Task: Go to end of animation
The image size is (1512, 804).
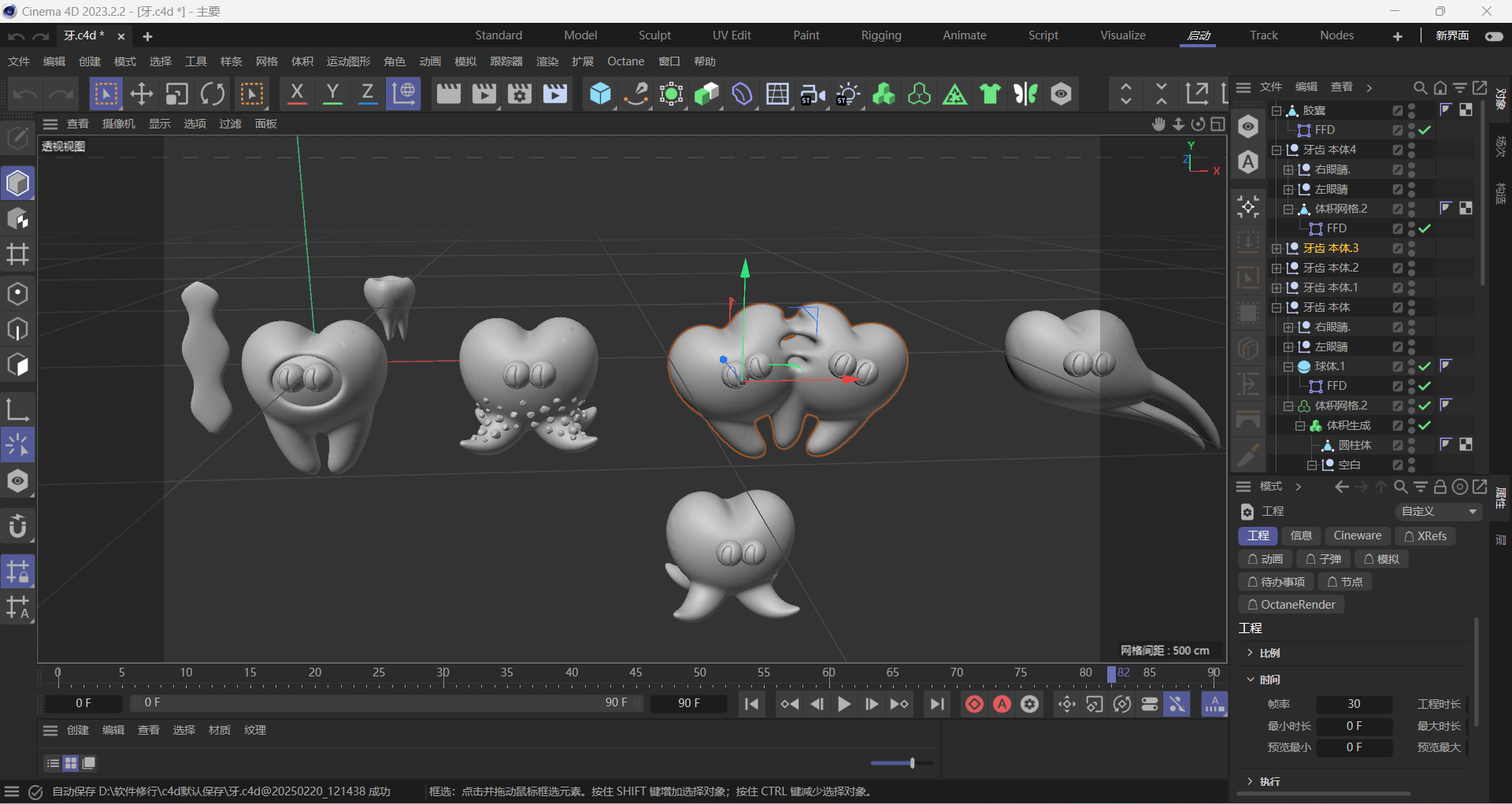Action: coord(936,704)
